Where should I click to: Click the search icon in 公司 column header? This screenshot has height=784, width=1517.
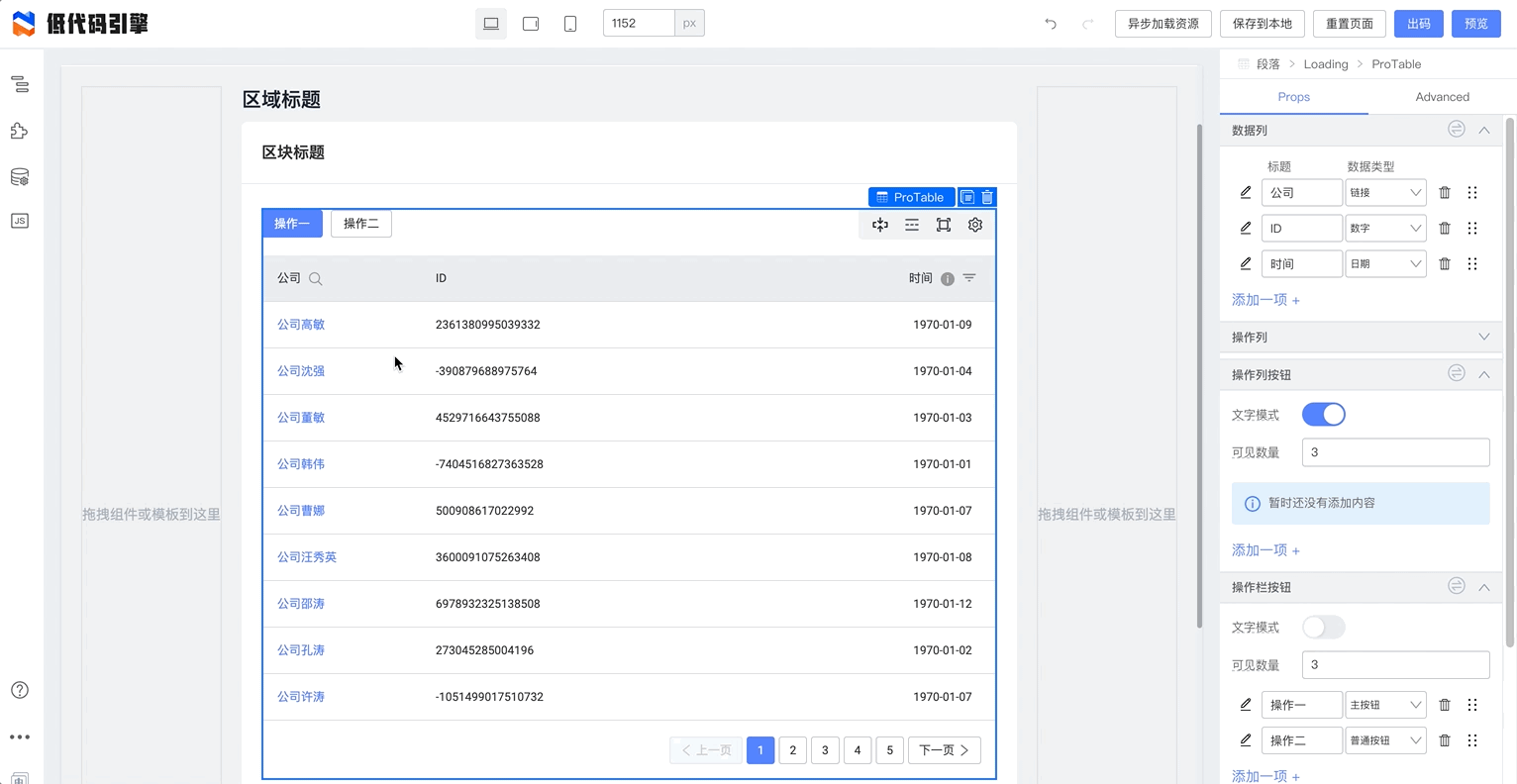pyautogui.click(x=316, y=279)
